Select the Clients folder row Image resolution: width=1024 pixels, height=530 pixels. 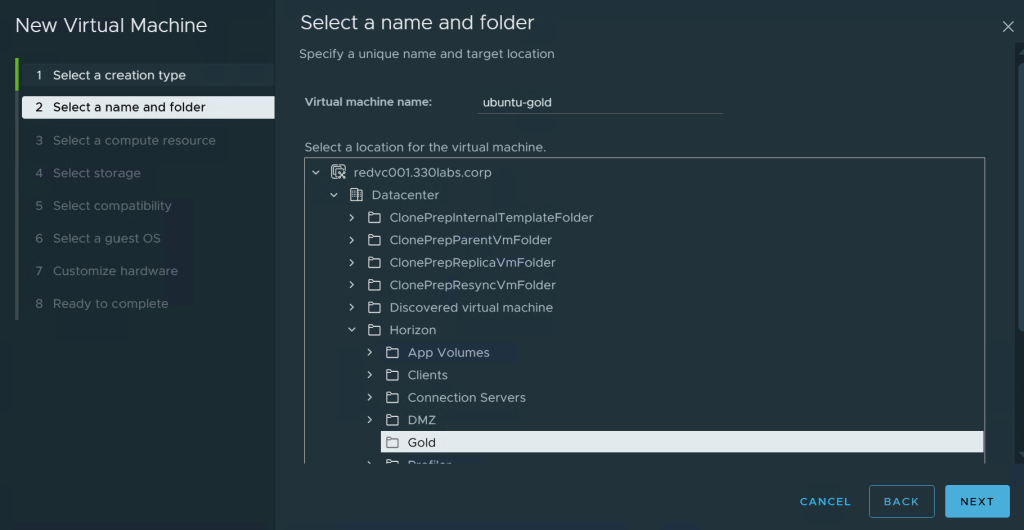(x=427, y=375)
